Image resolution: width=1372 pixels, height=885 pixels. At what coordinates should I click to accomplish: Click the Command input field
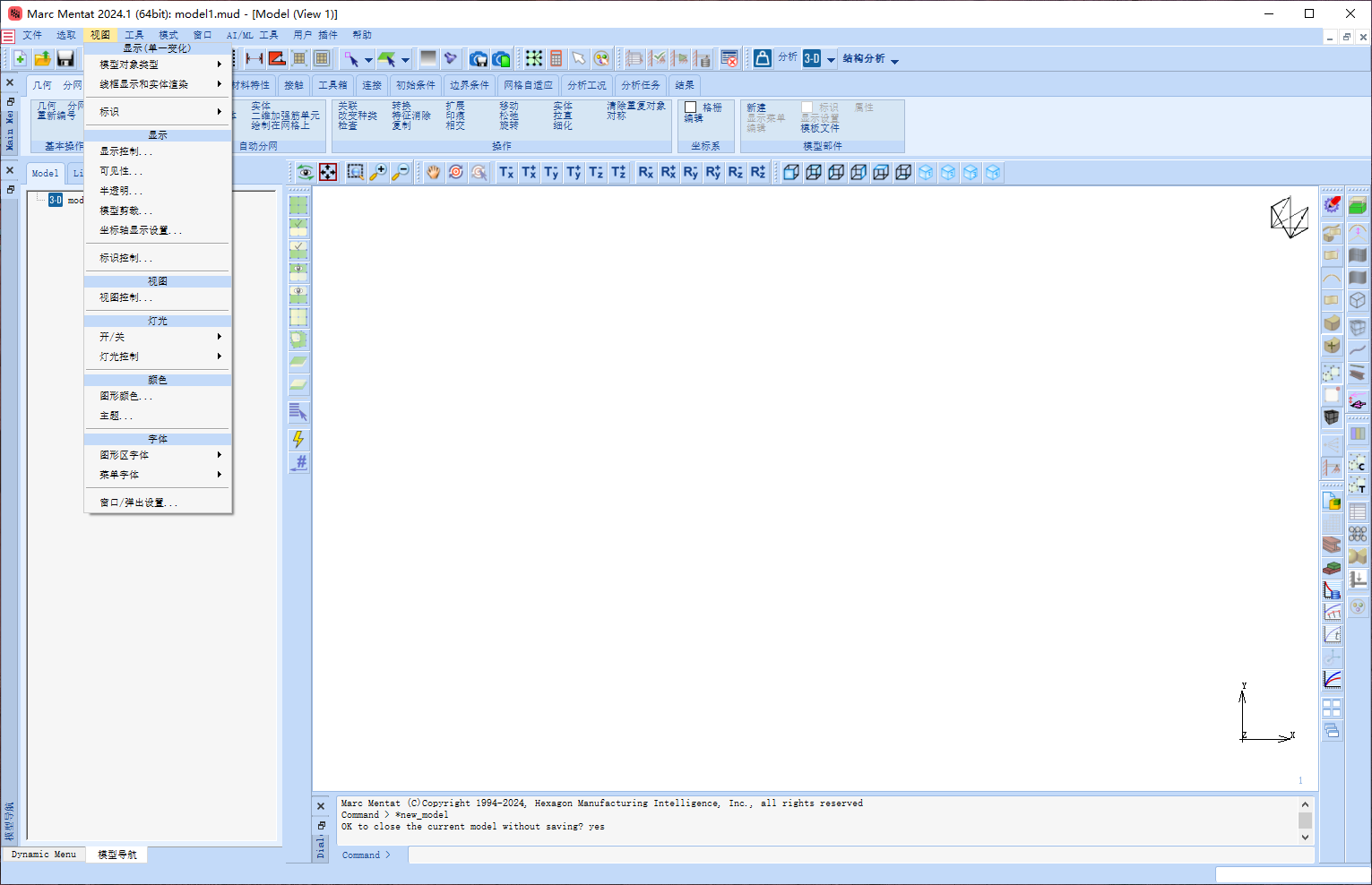[x=807, y=855]
